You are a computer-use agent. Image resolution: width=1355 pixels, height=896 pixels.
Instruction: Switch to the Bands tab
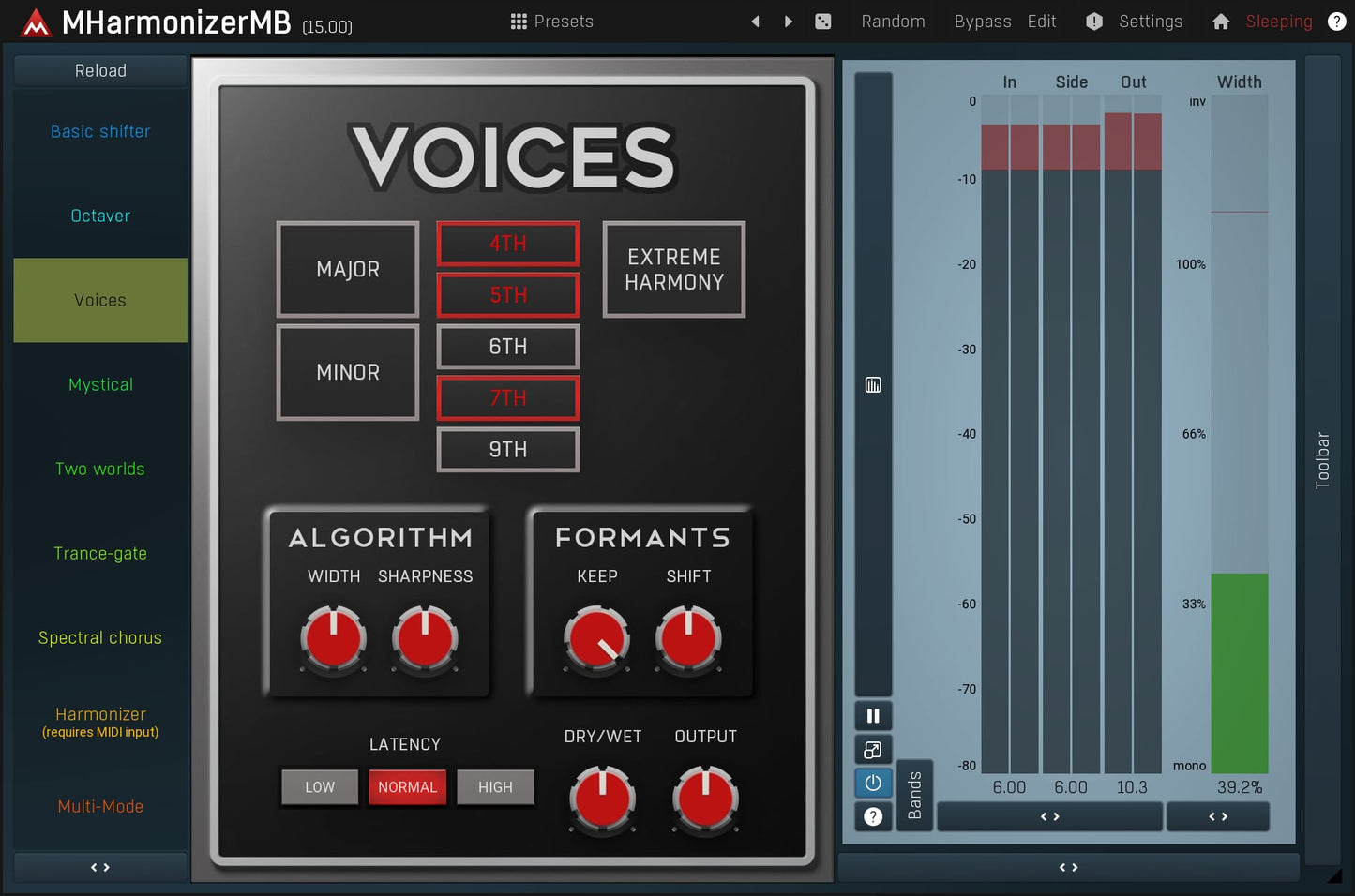tap(915, 795)
